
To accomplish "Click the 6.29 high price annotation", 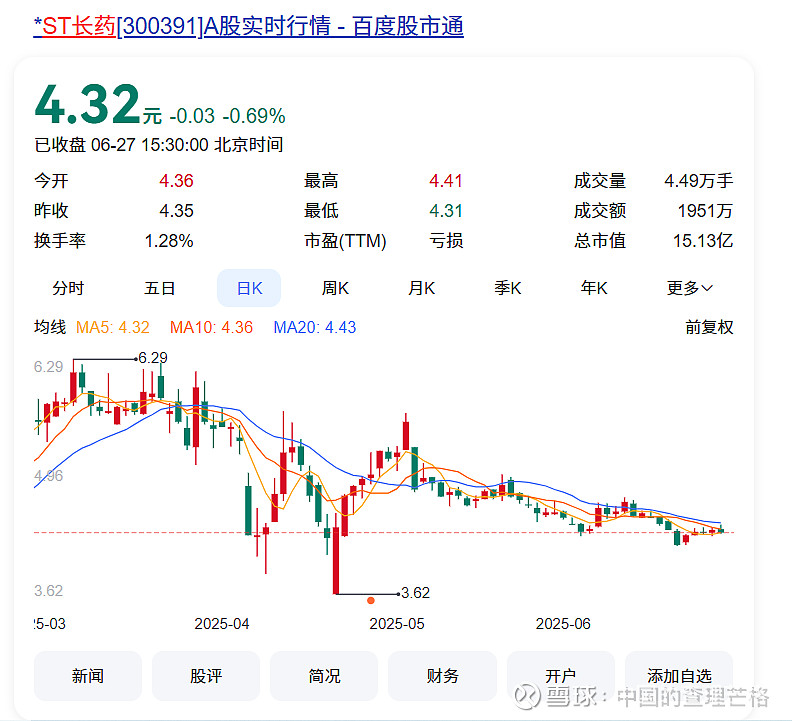I will (x=153, y=358).
